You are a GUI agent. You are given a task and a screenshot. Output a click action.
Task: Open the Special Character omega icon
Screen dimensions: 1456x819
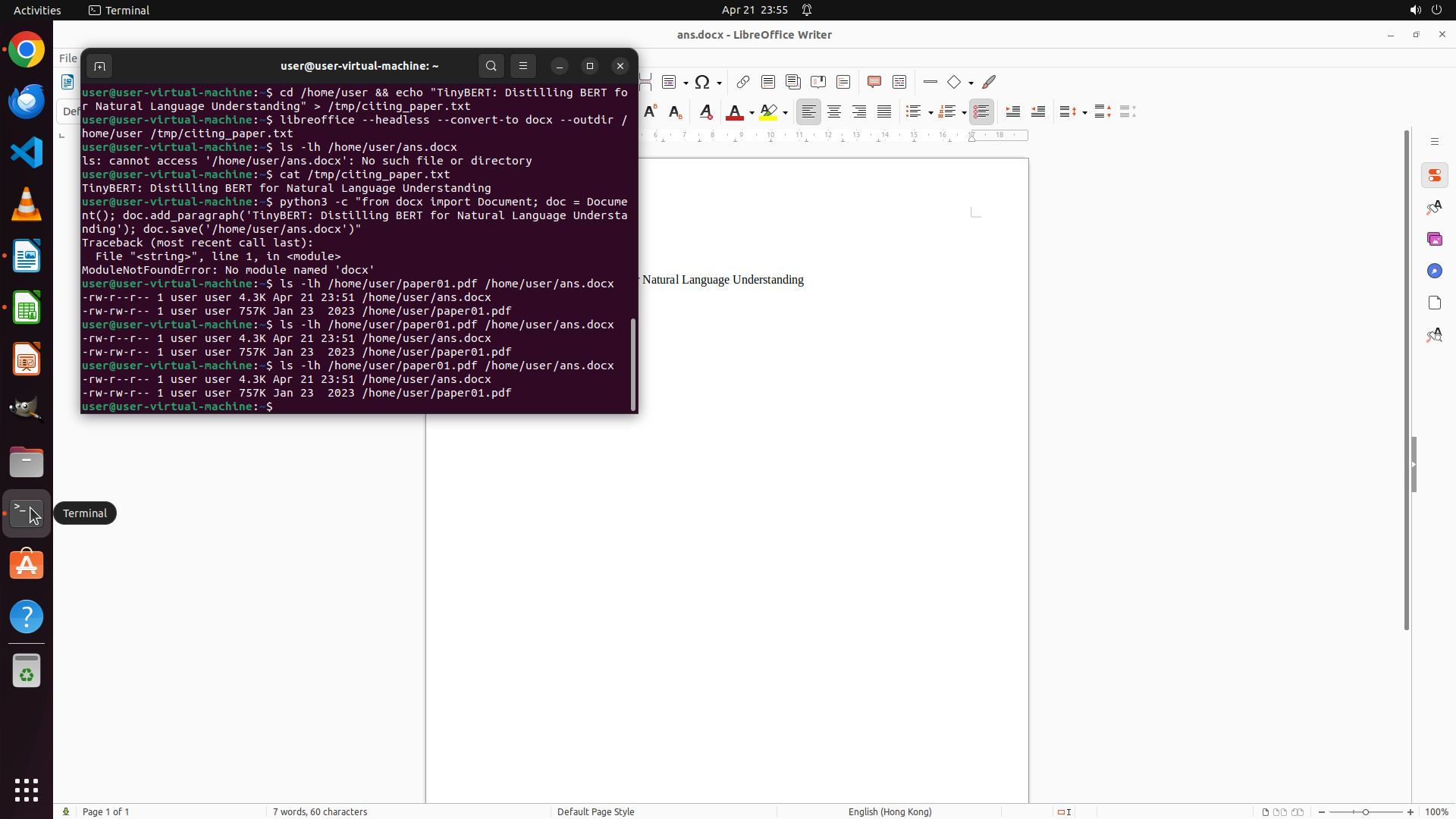tap(702, 82)
